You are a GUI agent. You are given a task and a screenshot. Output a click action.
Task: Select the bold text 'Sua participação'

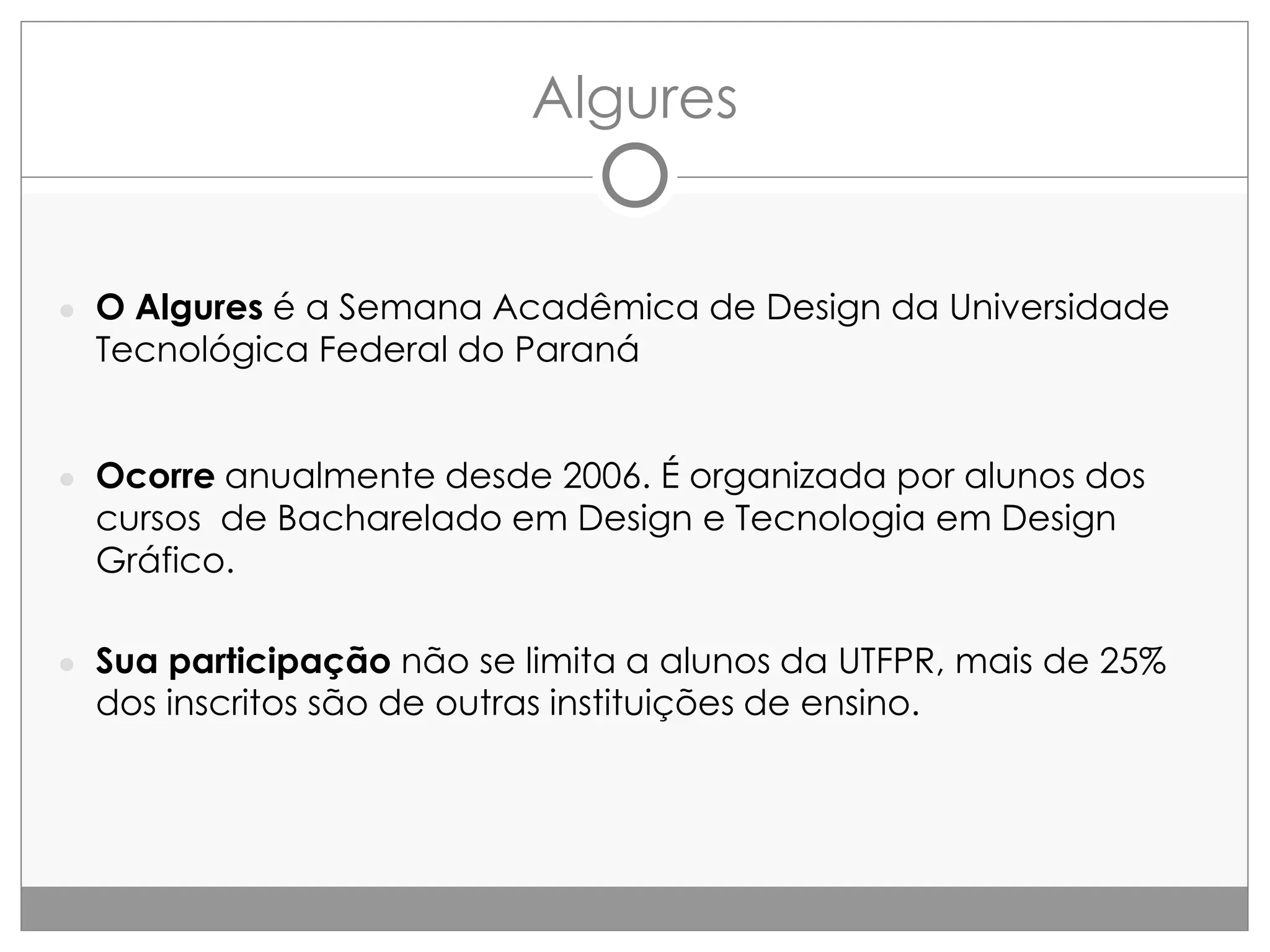point(243,663)
